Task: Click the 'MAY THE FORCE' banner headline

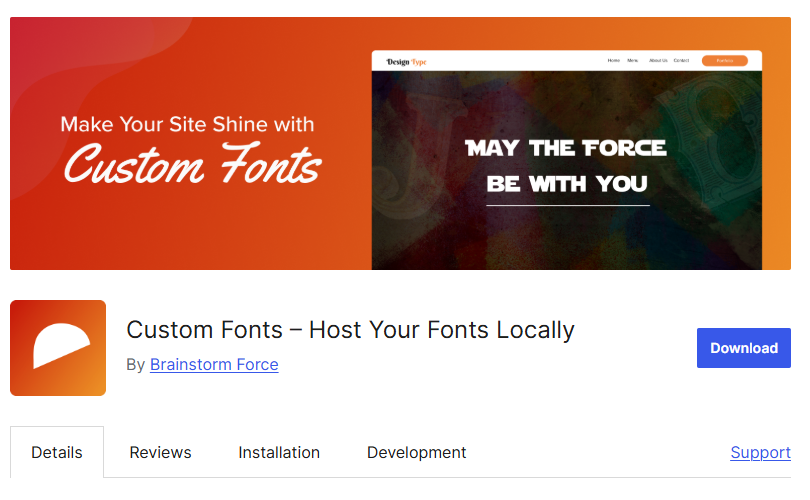Action: coord(566,148)
